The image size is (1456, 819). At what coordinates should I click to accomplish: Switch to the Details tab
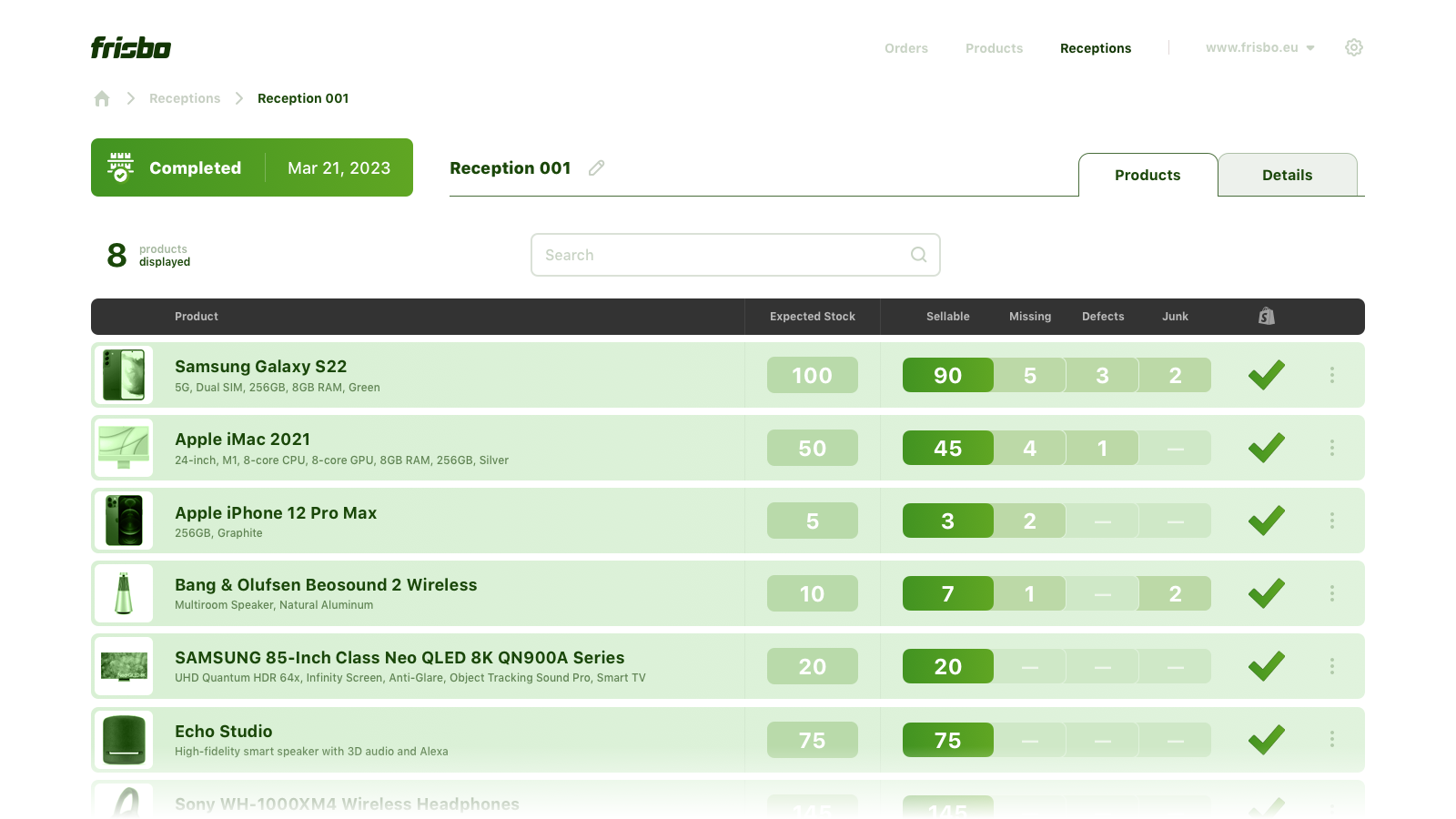click(x=1288, y=175)
